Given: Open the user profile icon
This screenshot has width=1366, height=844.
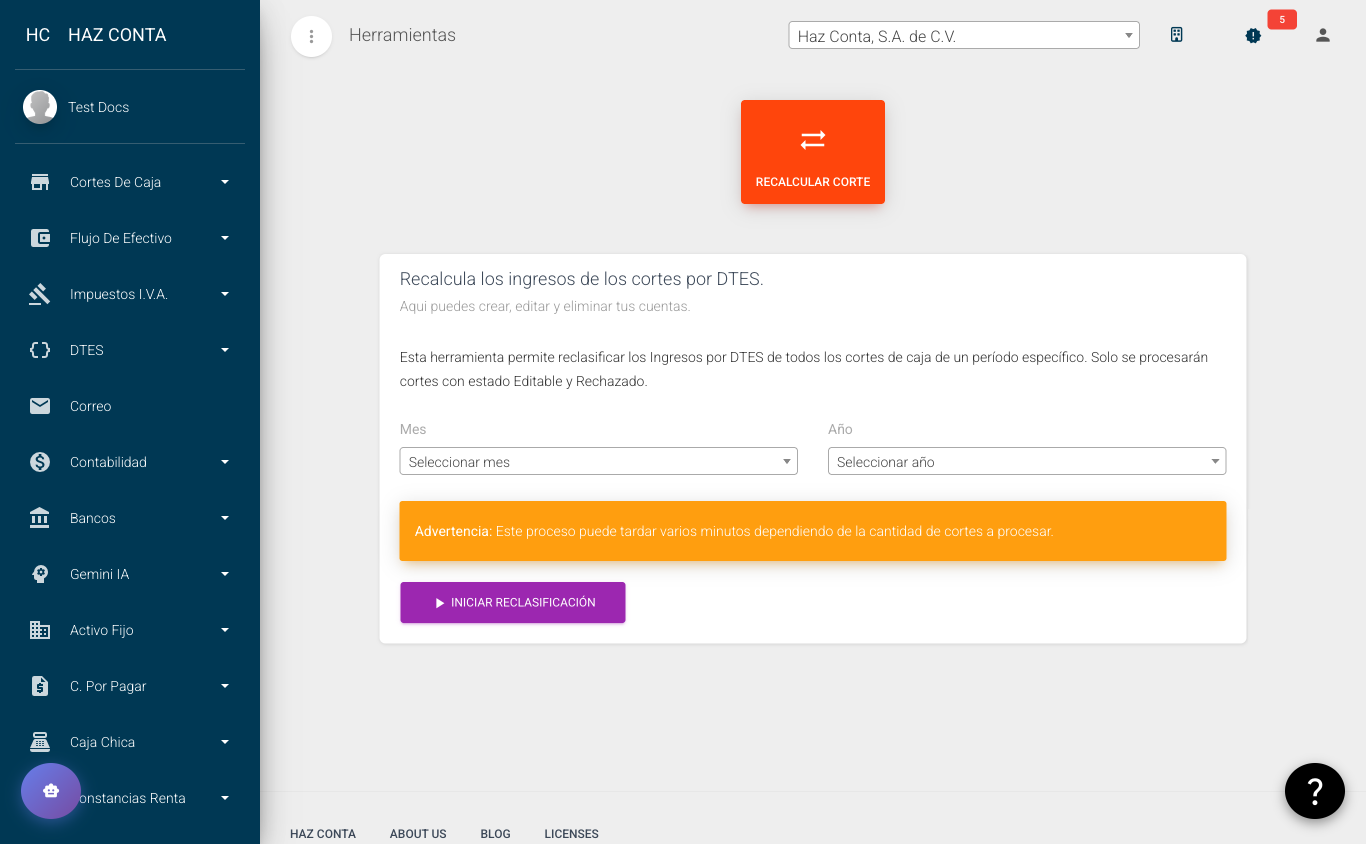Looking at the screenshot, I should (1323, 35).
